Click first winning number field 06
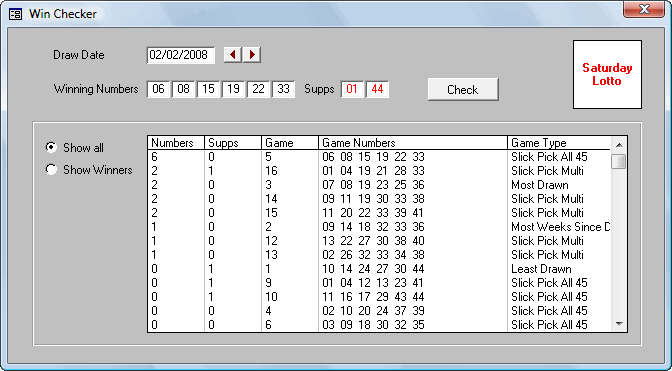The image size is (672, 371). coord(159,89)
